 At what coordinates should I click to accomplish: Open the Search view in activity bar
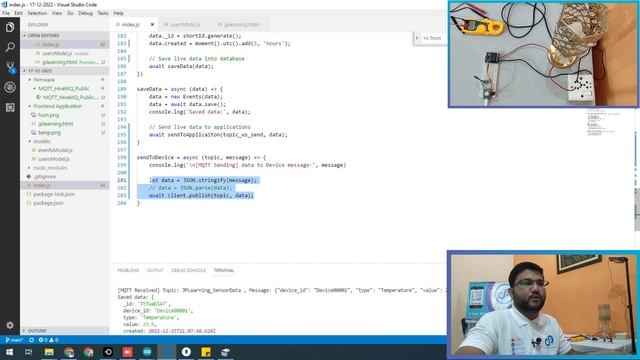(x=10, y=47)
